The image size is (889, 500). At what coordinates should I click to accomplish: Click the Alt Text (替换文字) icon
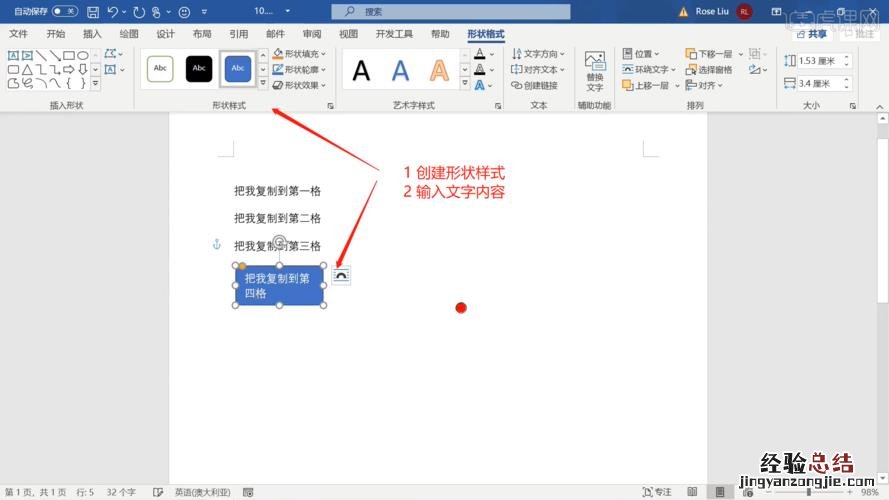594,70
